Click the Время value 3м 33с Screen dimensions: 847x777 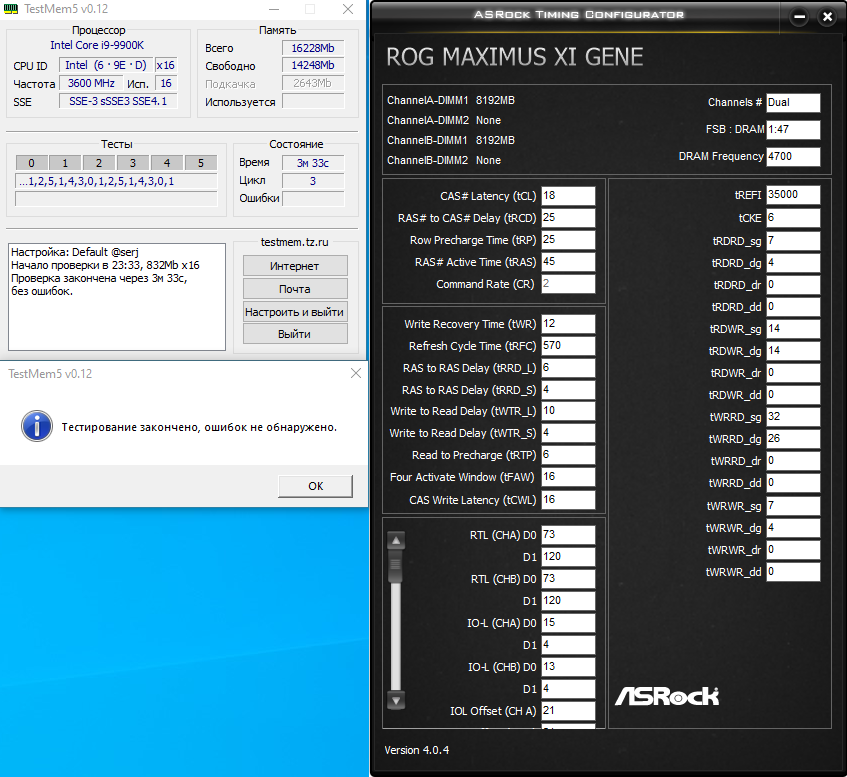point(313,163)
